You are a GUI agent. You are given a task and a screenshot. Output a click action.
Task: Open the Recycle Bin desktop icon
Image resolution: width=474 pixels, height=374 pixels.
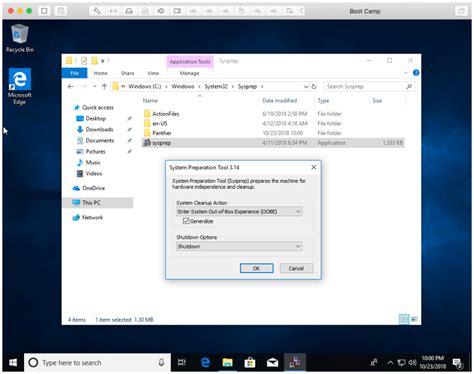20,38
